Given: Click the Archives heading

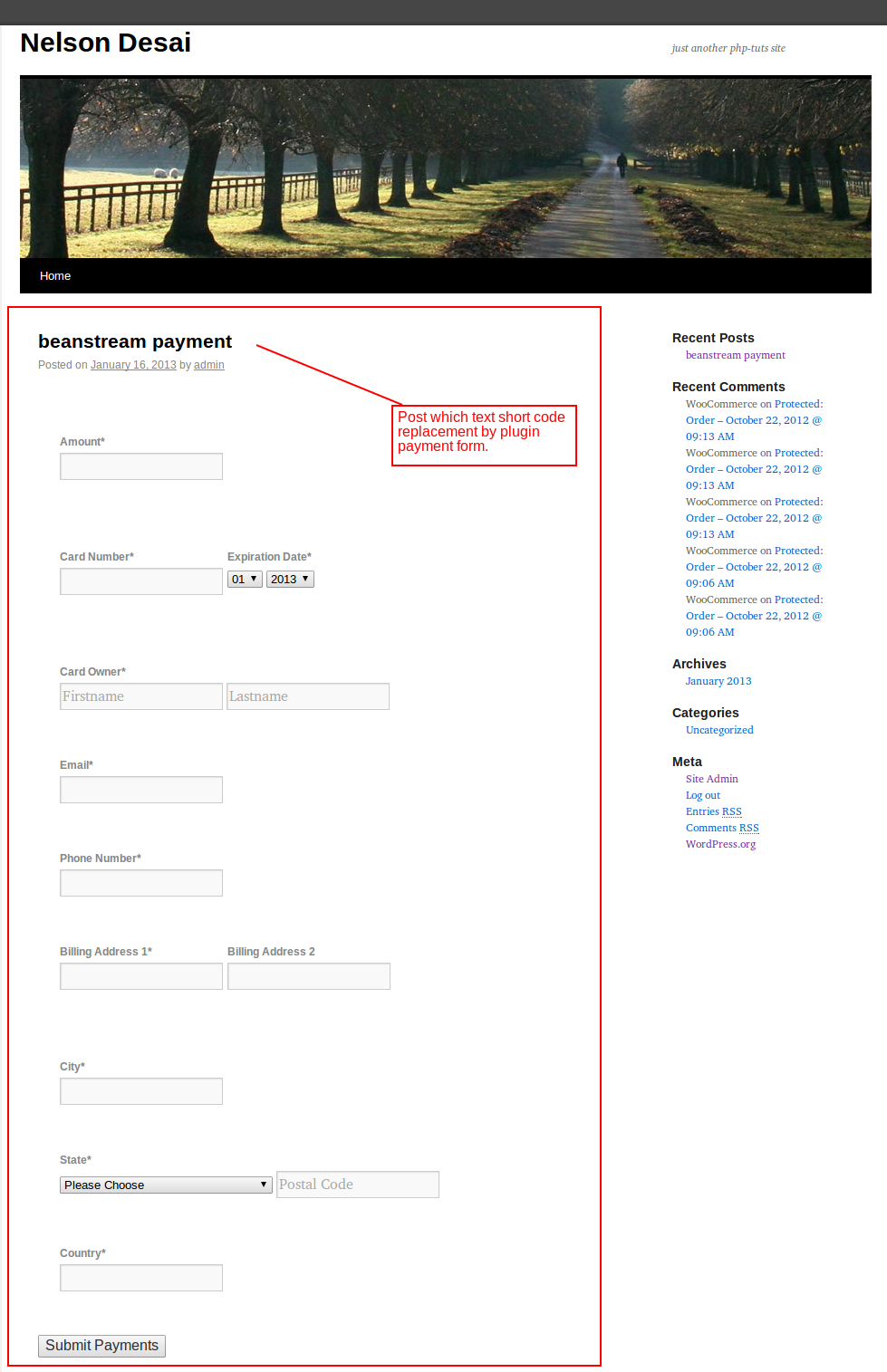Looking at the screenshot, I should (699, 664).
